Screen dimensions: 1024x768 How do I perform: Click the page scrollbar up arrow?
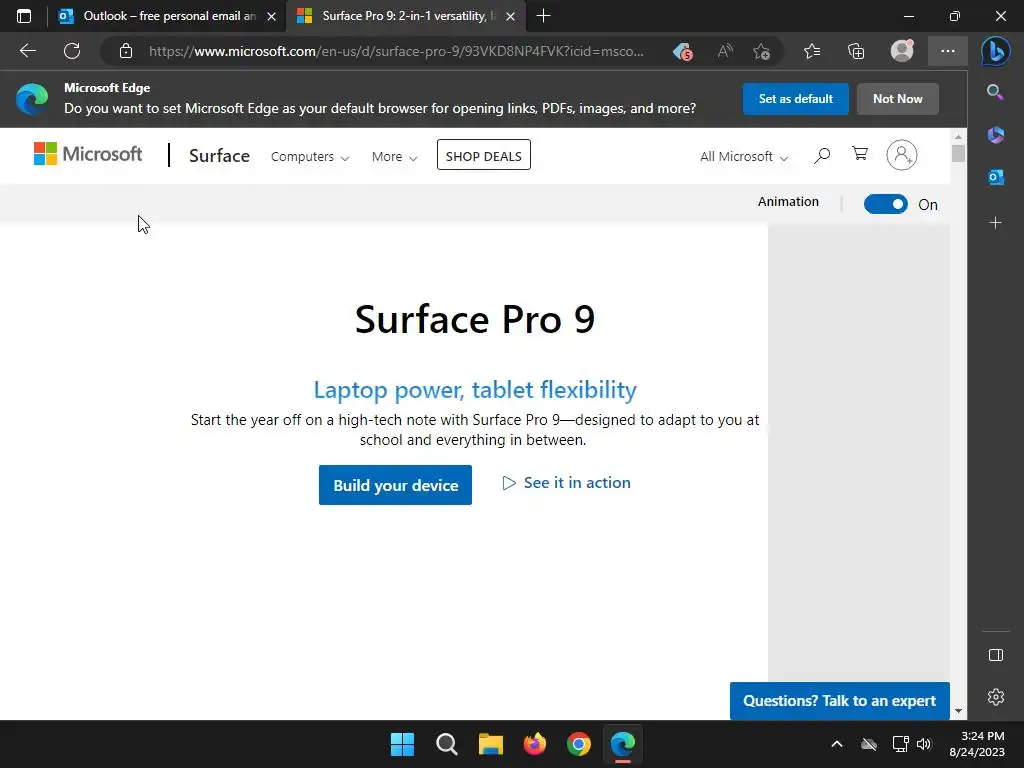pos(958,137)
